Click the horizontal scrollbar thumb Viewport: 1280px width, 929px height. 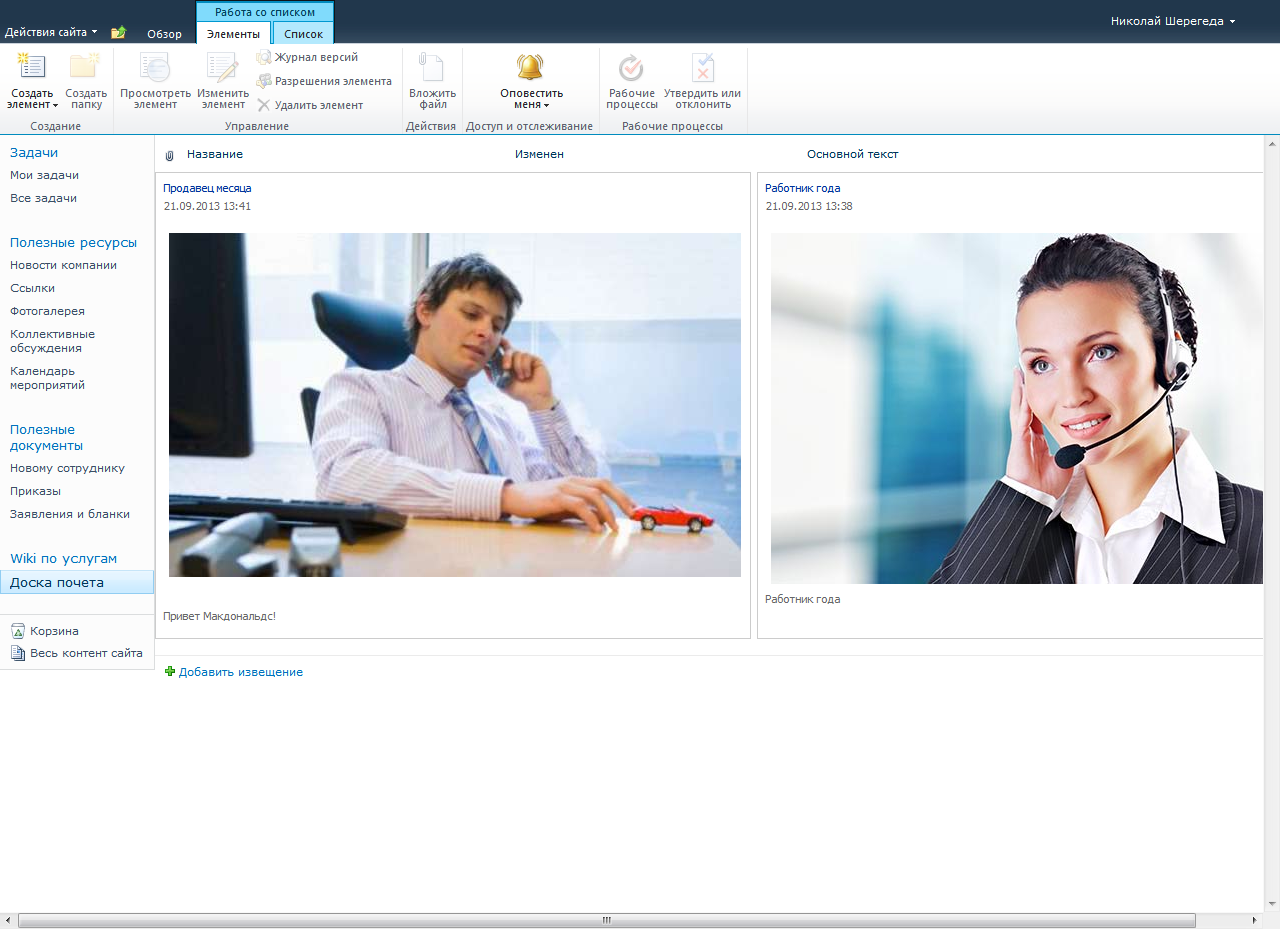coord(606,920)
